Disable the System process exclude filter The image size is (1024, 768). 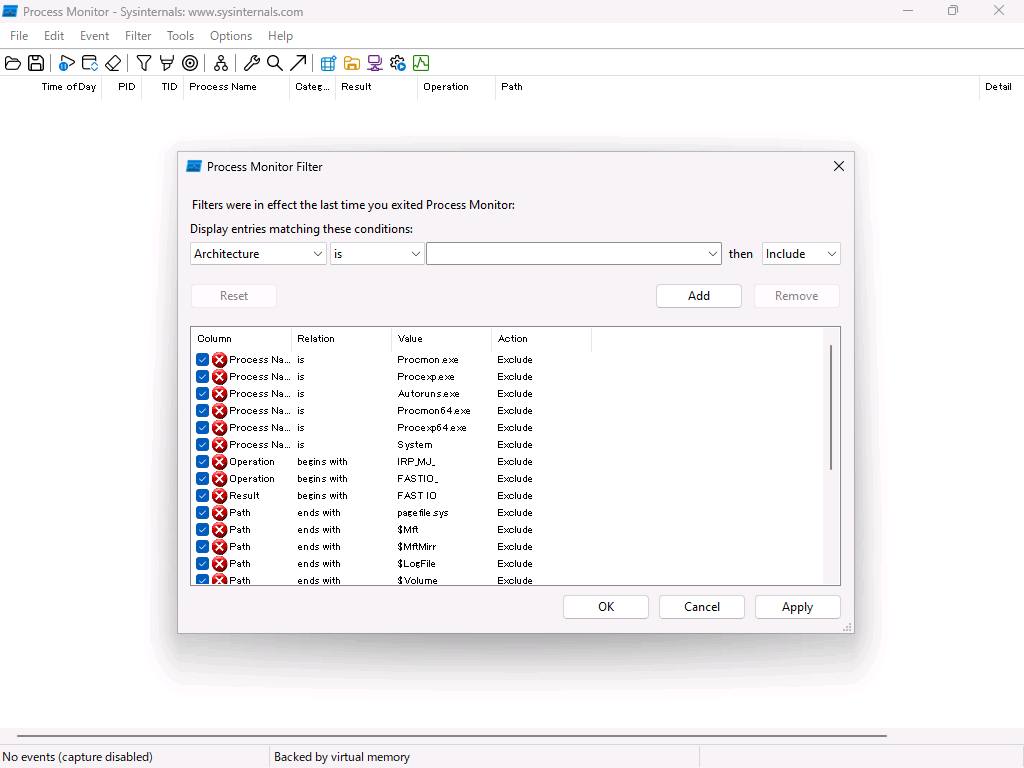click(x=203, y=444)
